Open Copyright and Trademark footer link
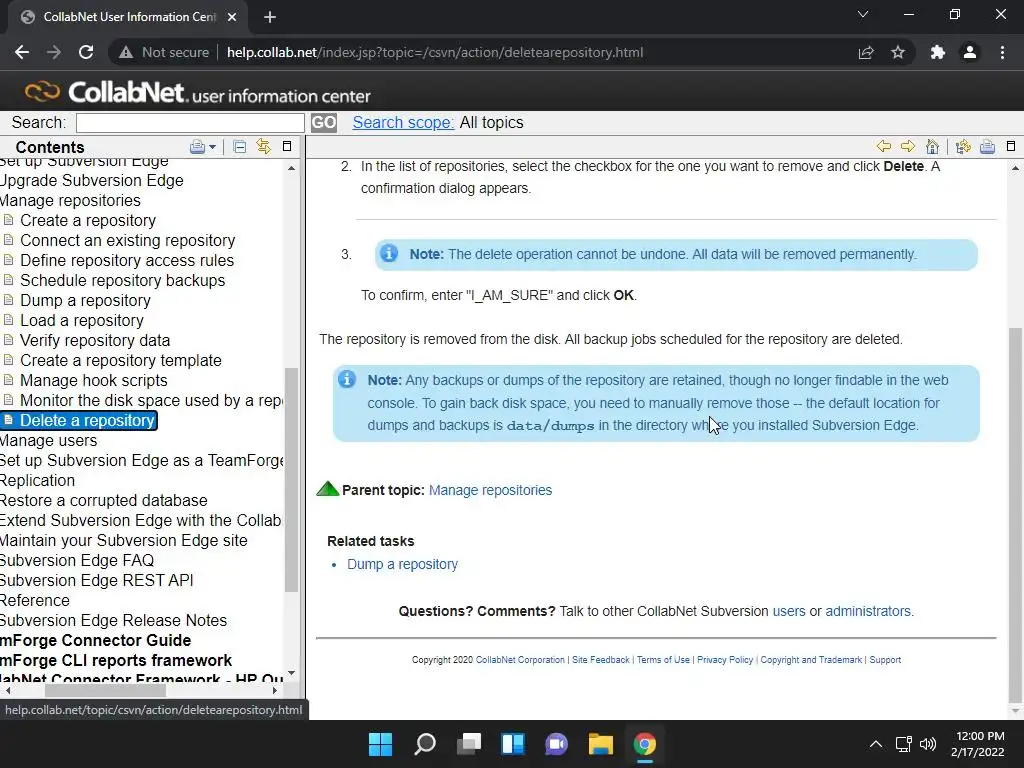Image resolution: width=1024 pixels, height=768 pixels. click(811, 660)
